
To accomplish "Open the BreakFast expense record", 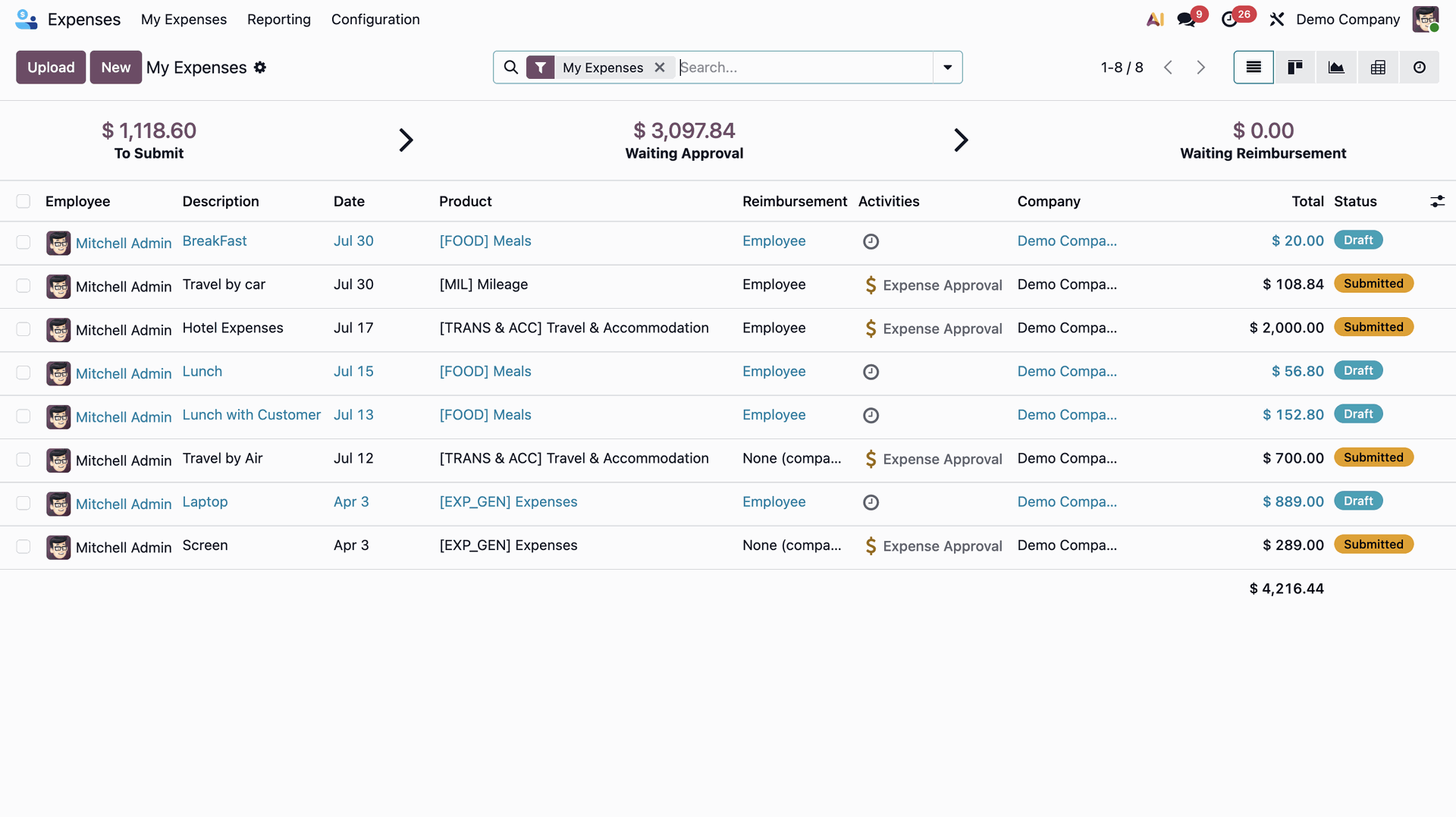I will click(x=215, y=241).
